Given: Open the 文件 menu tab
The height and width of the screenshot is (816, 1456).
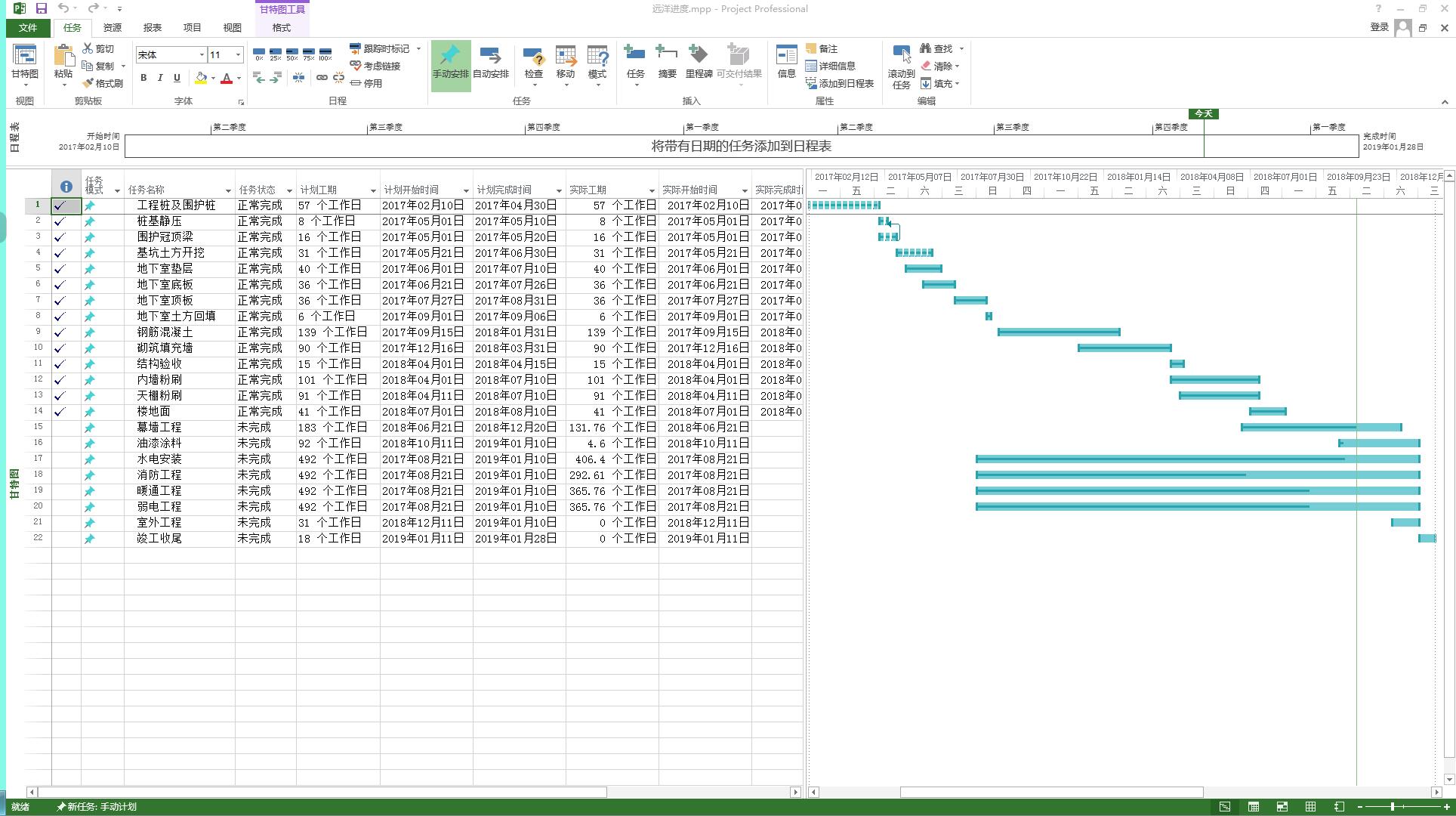Looking at the screenshot, I should pos(28,27).
